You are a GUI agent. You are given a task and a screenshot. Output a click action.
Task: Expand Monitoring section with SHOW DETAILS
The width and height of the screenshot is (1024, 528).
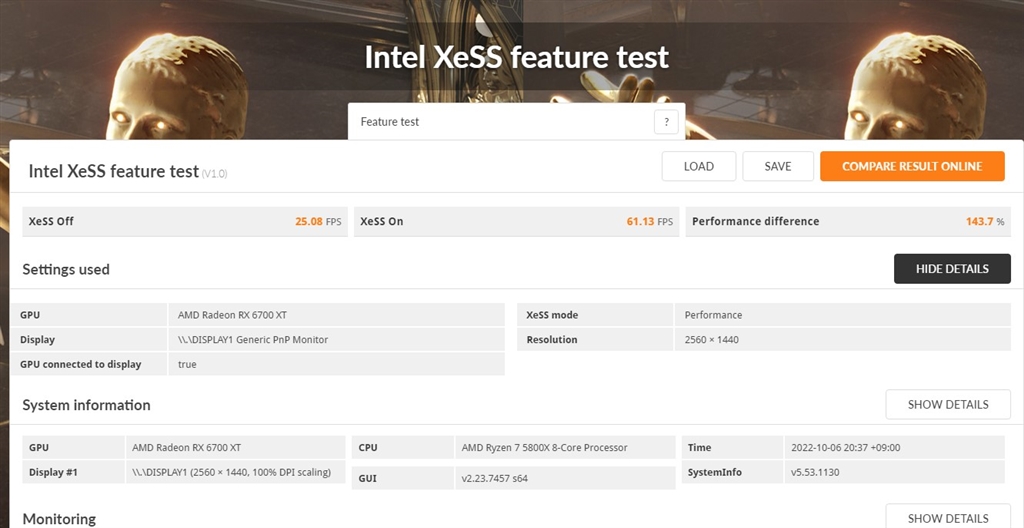tap(947, 518)
